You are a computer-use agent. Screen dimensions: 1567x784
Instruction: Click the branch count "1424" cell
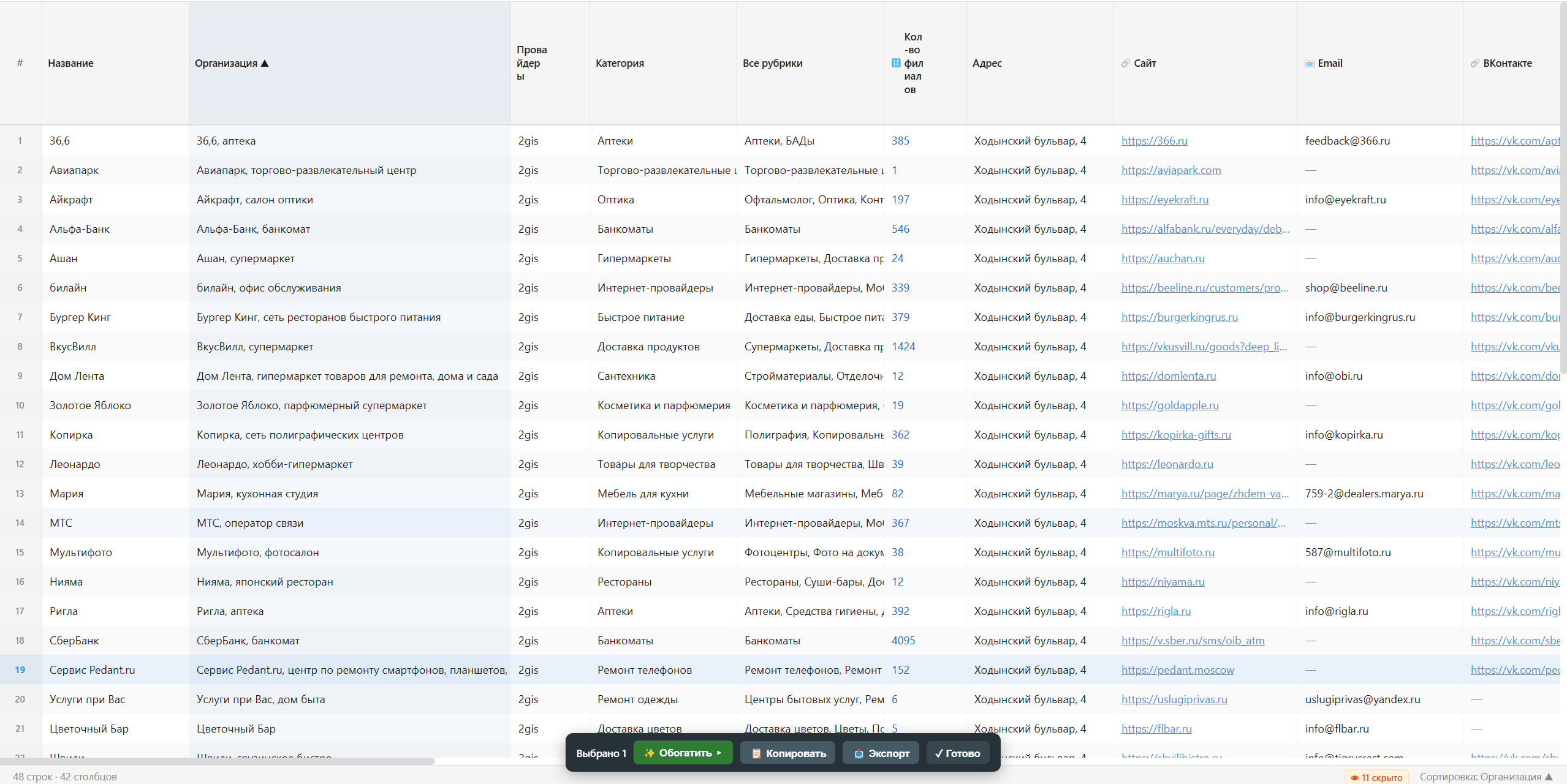pos(925,347)
